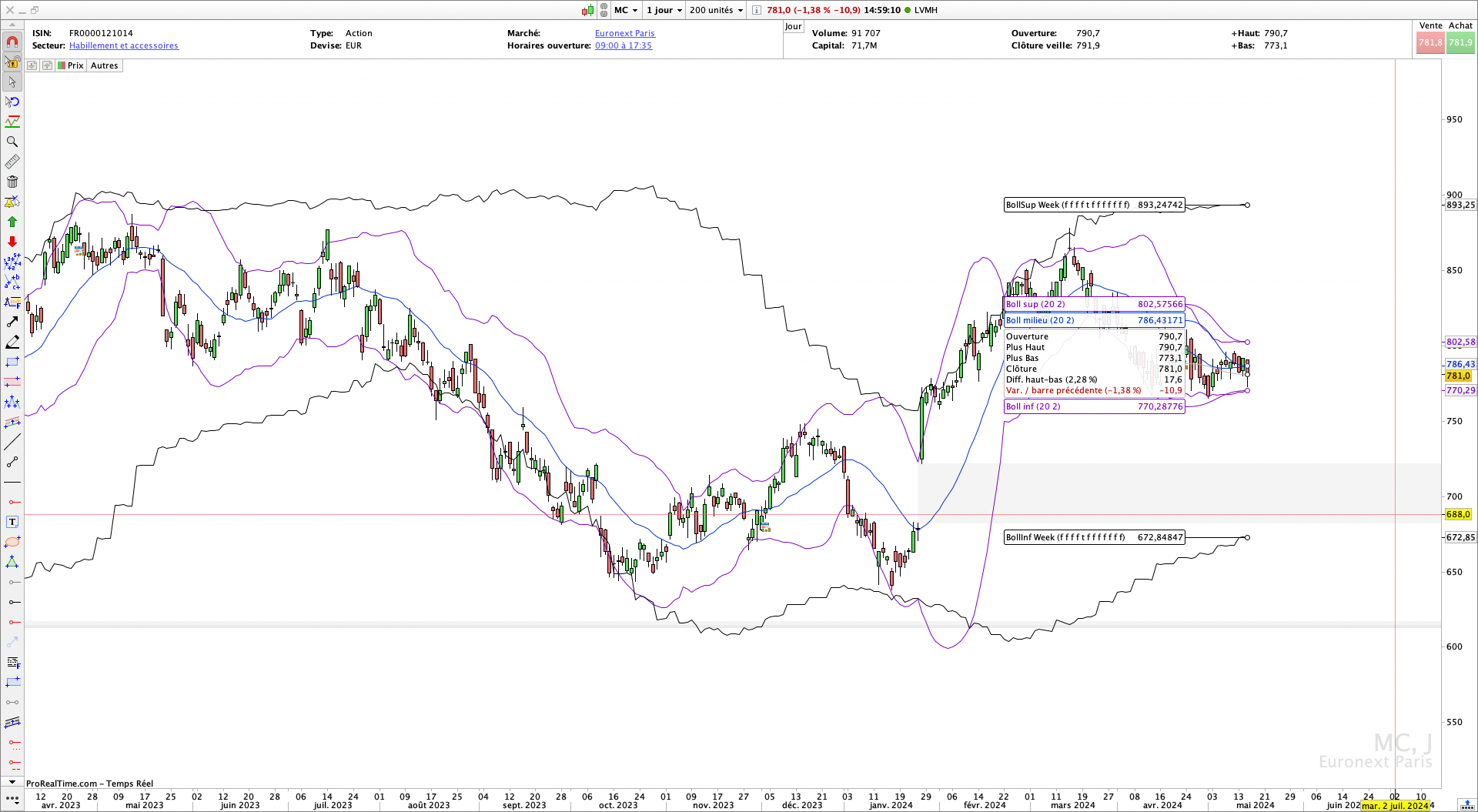
Task: Select the text box T tool
Action: coord(12,522)
